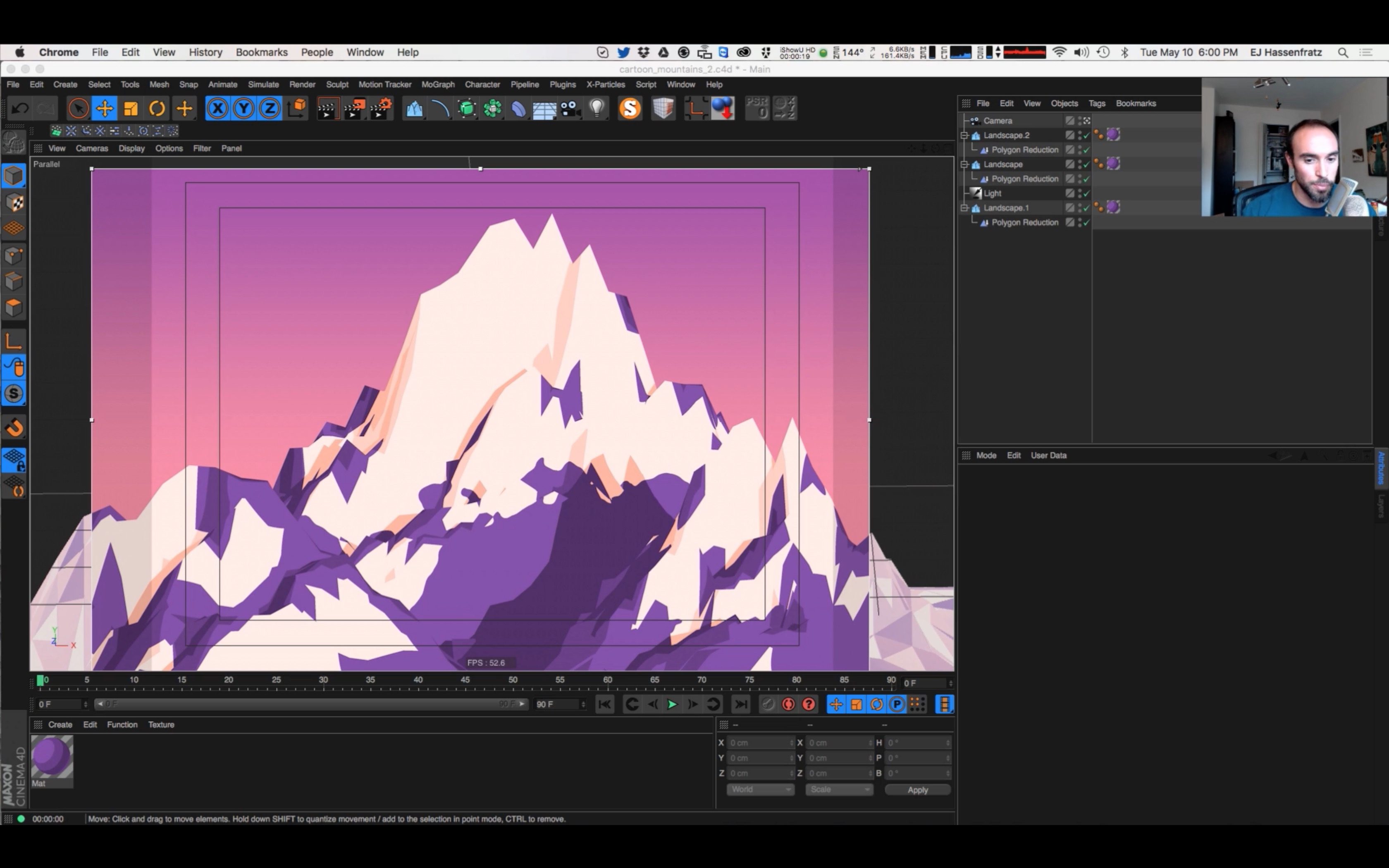Click the Undo arrow icon
Image resolution: width=1389 pixels, height=868 pixels.
tap(20, 108)
